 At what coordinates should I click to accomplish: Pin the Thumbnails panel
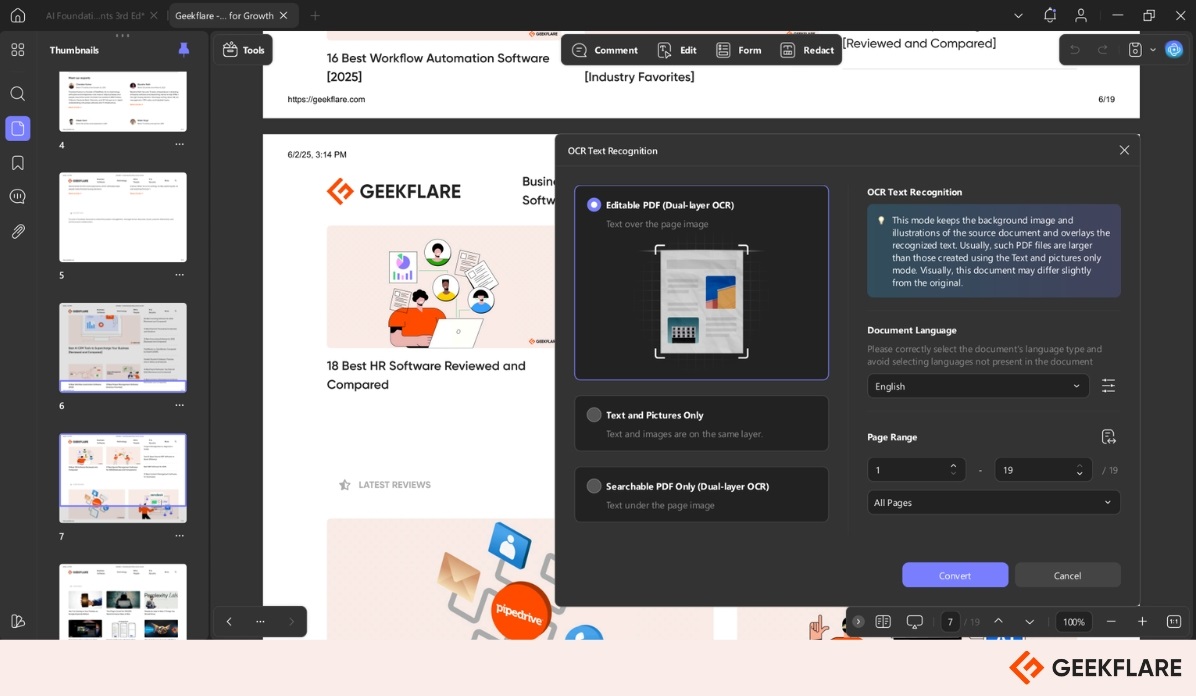pyautogui.click(x=184, y=50)
